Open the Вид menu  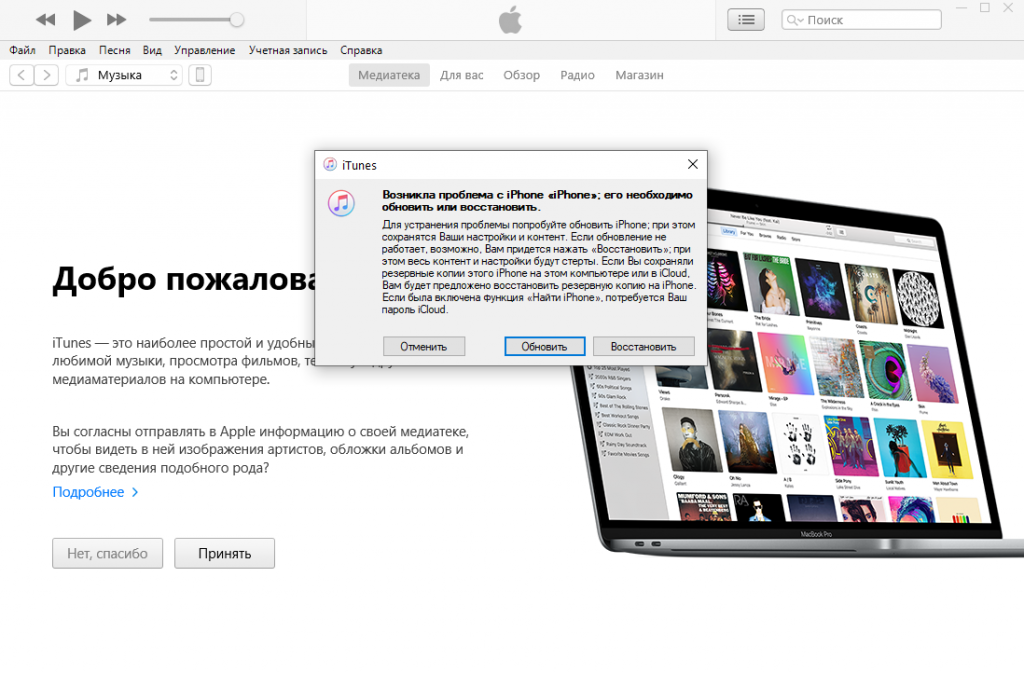pos(152,50)
